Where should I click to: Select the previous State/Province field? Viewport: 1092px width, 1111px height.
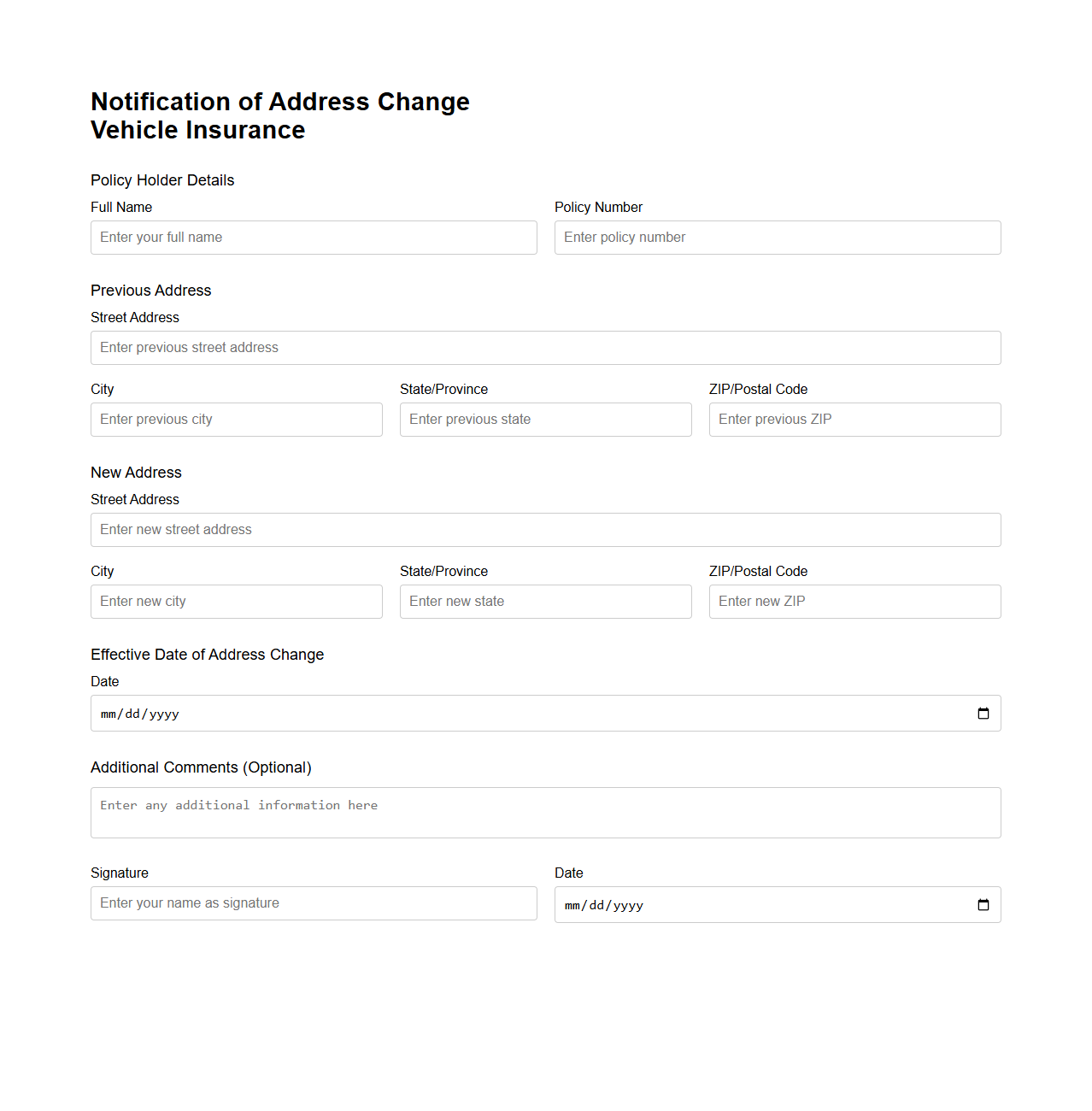point(545,419)
